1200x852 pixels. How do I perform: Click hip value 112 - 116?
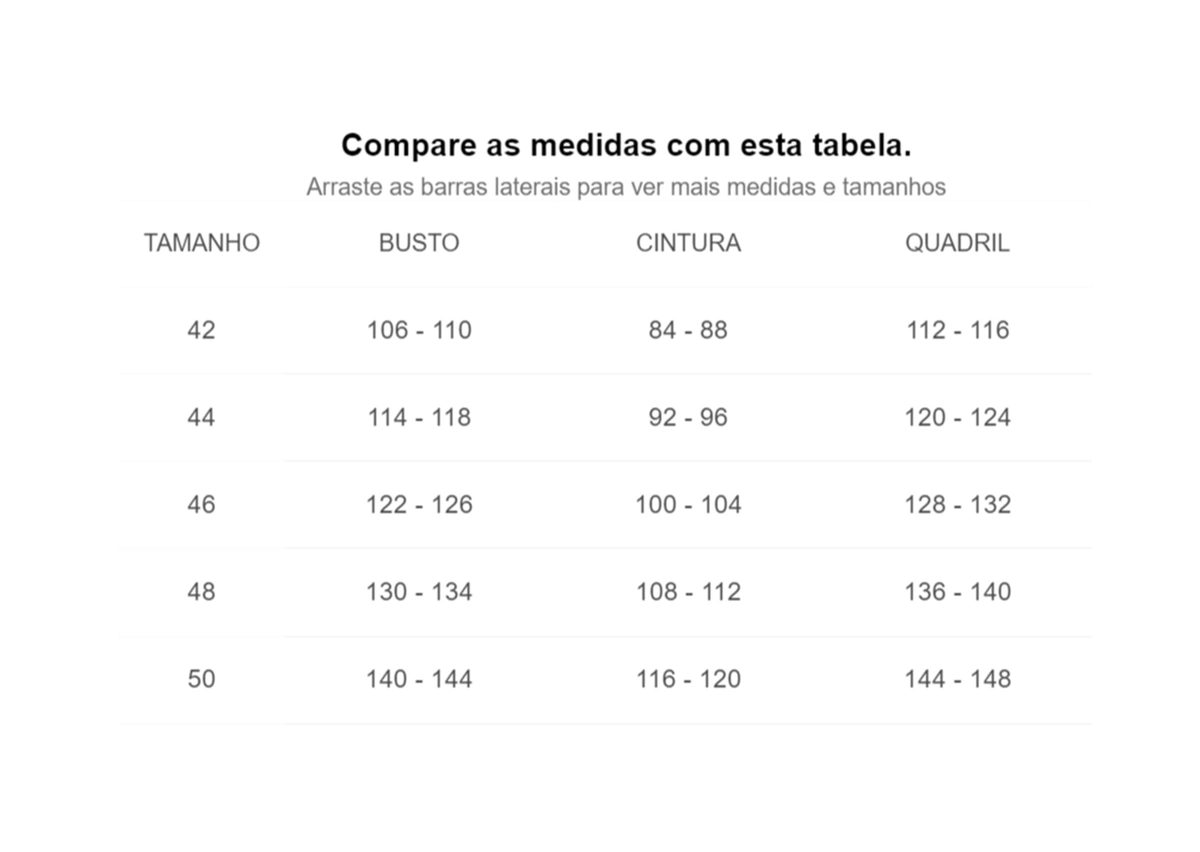tap(957, 330)
